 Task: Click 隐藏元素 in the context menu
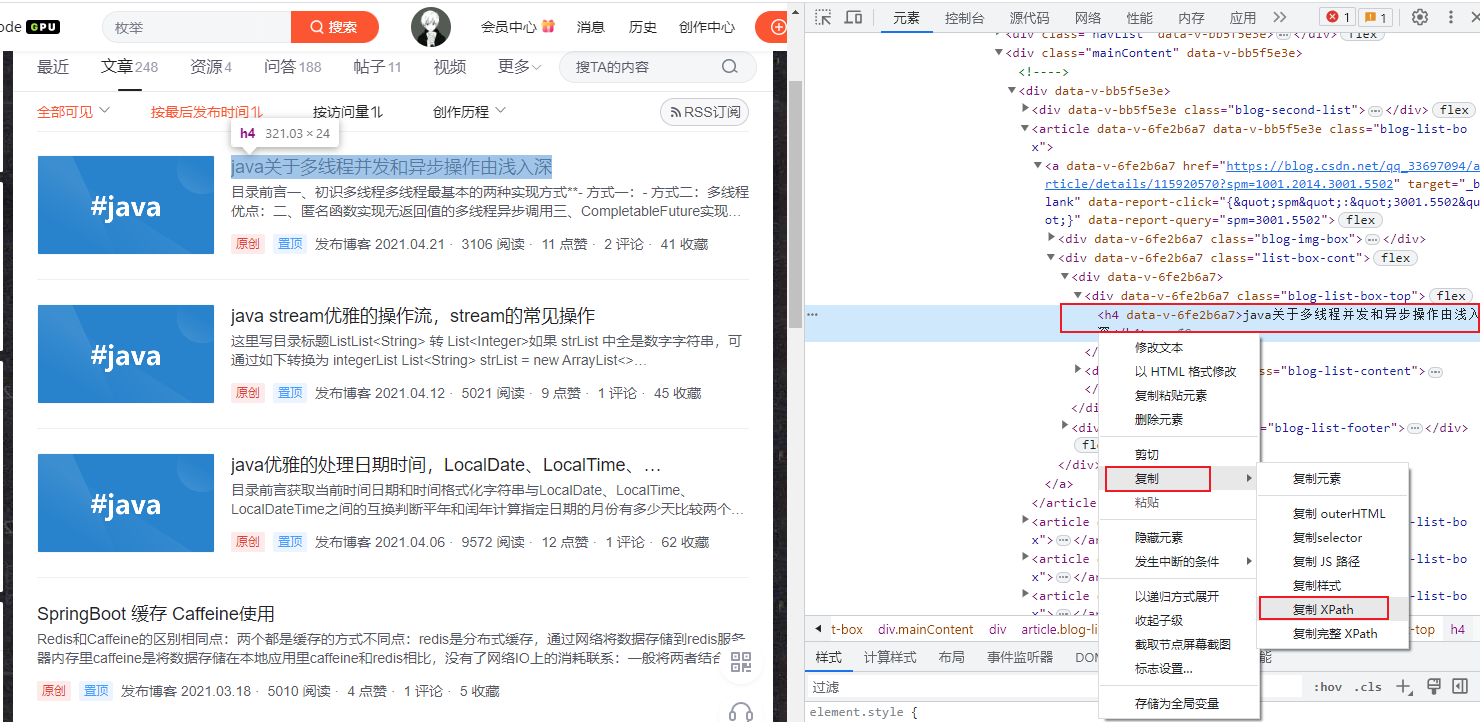1177,538
